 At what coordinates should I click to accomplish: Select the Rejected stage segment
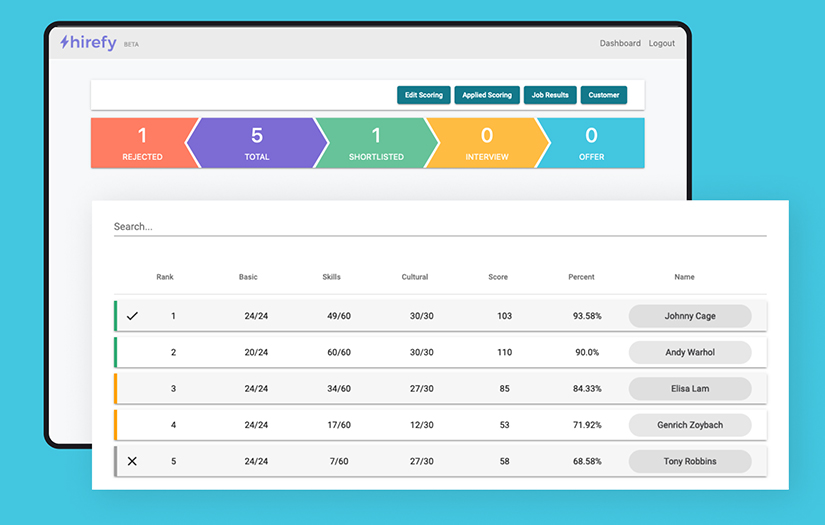click(x=140, y=143)
